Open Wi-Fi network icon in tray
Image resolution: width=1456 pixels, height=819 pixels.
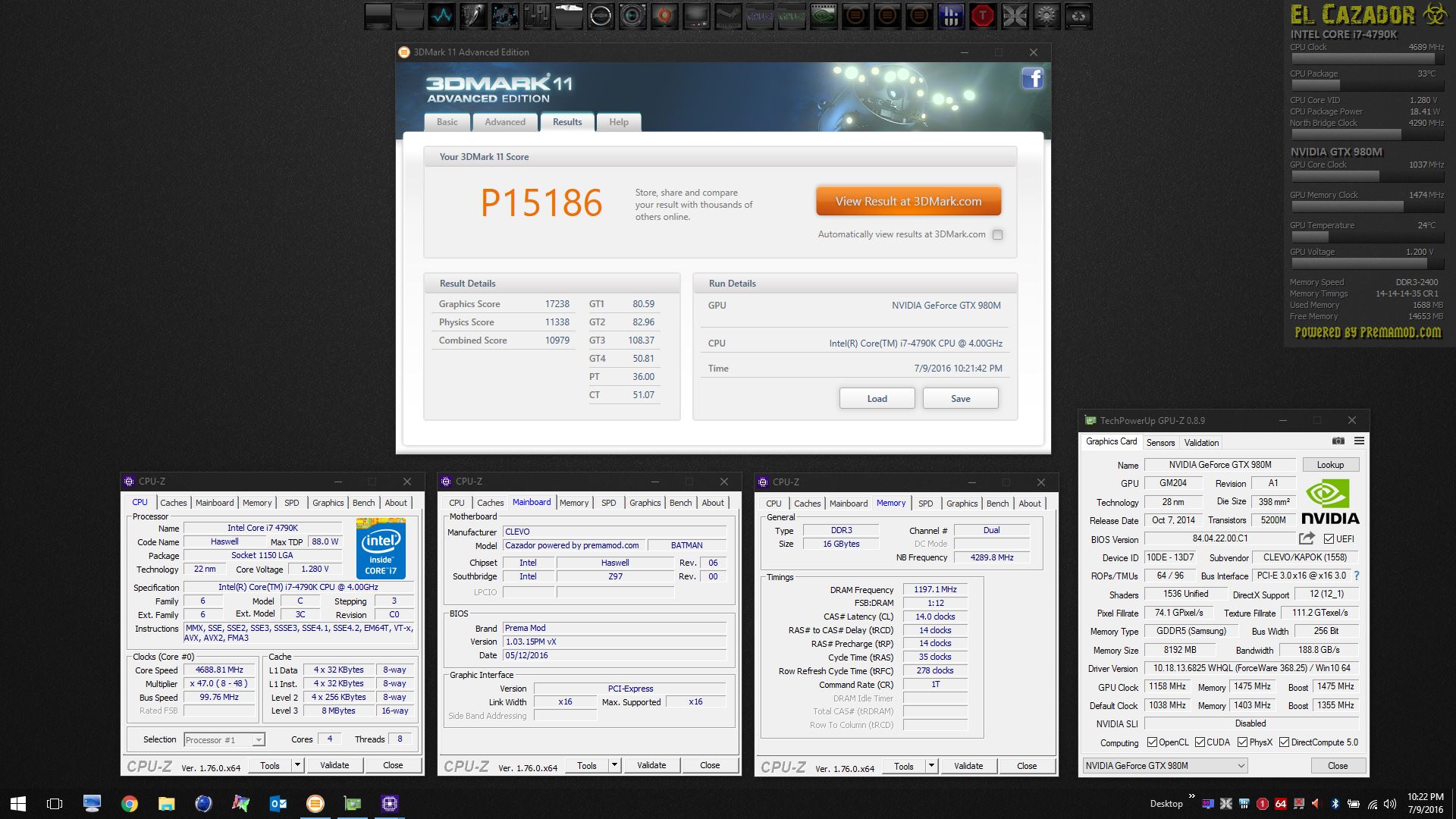tap(1373, 804)
